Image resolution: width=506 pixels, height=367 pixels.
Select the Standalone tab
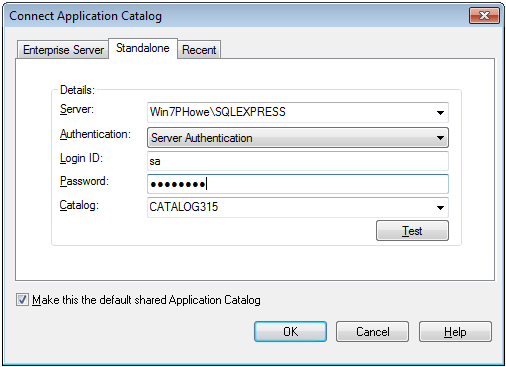coord(143,48)
